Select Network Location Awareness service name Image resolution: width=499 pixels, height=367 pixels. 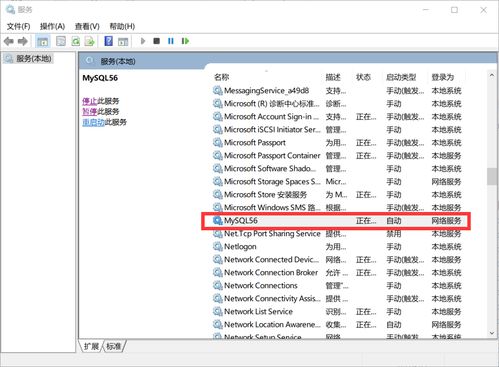tap(272, 325)
